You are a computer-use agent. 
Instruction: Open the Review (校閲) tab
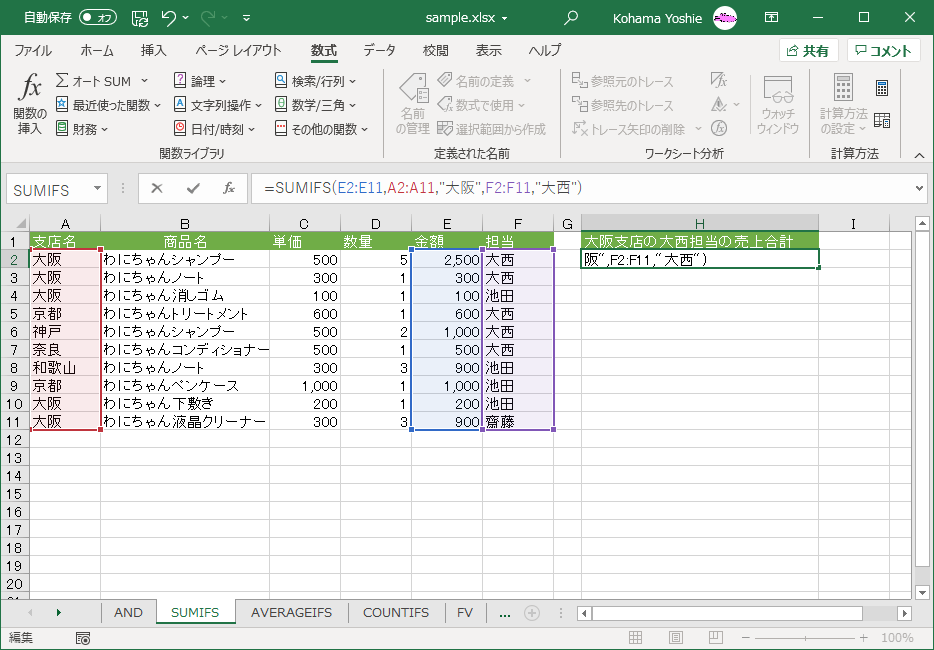(x=435, y=51)
